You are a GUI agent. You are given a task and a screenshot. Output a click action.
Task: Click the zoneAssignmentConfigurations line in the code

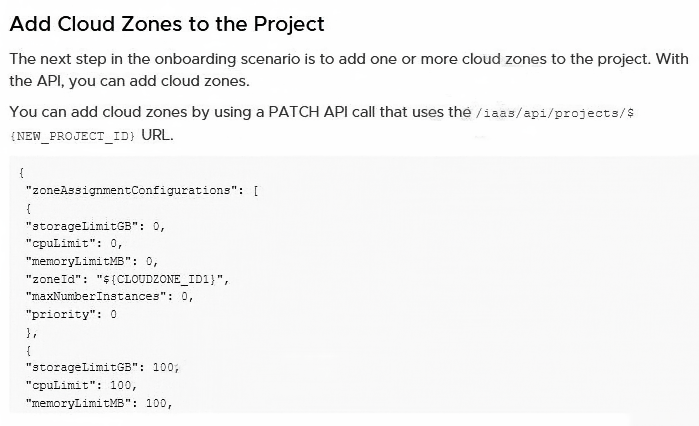[142, 191]
